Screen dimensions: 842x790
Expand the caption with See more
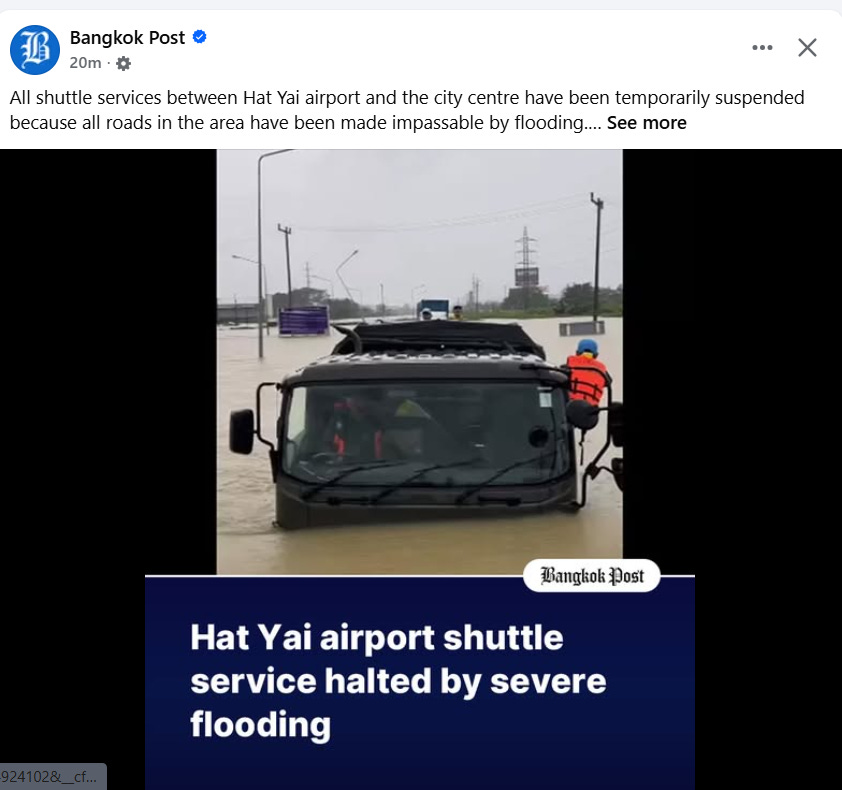coord(647,123)
